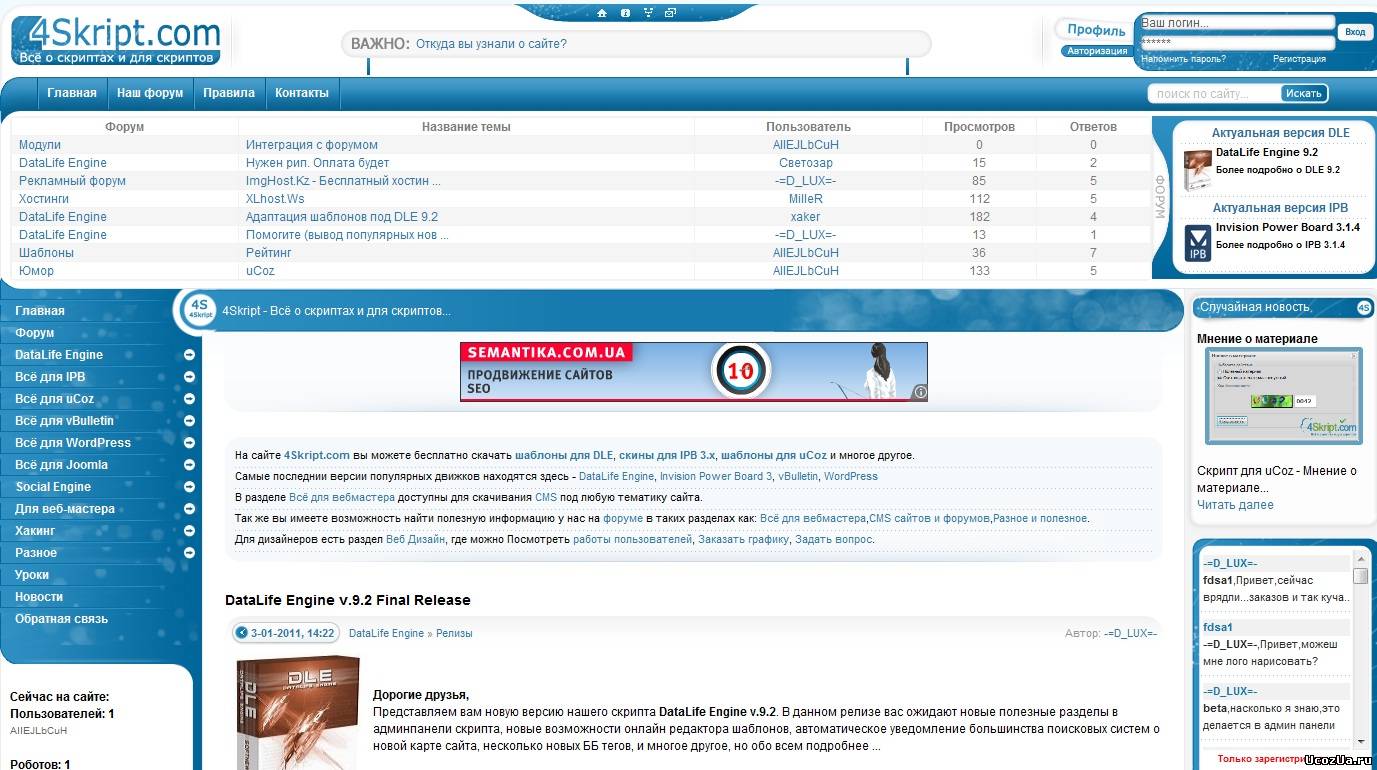Click the Авторизация button
Viewport: 1377px width, 770px height.
(1097, 51)
